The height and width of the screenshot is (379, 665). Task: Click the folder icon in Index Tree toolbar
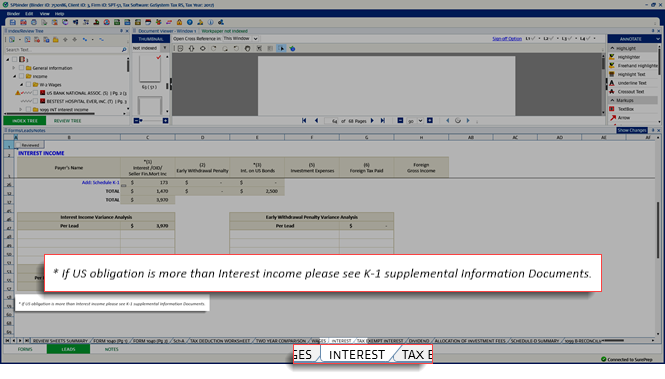pos(56,39)
